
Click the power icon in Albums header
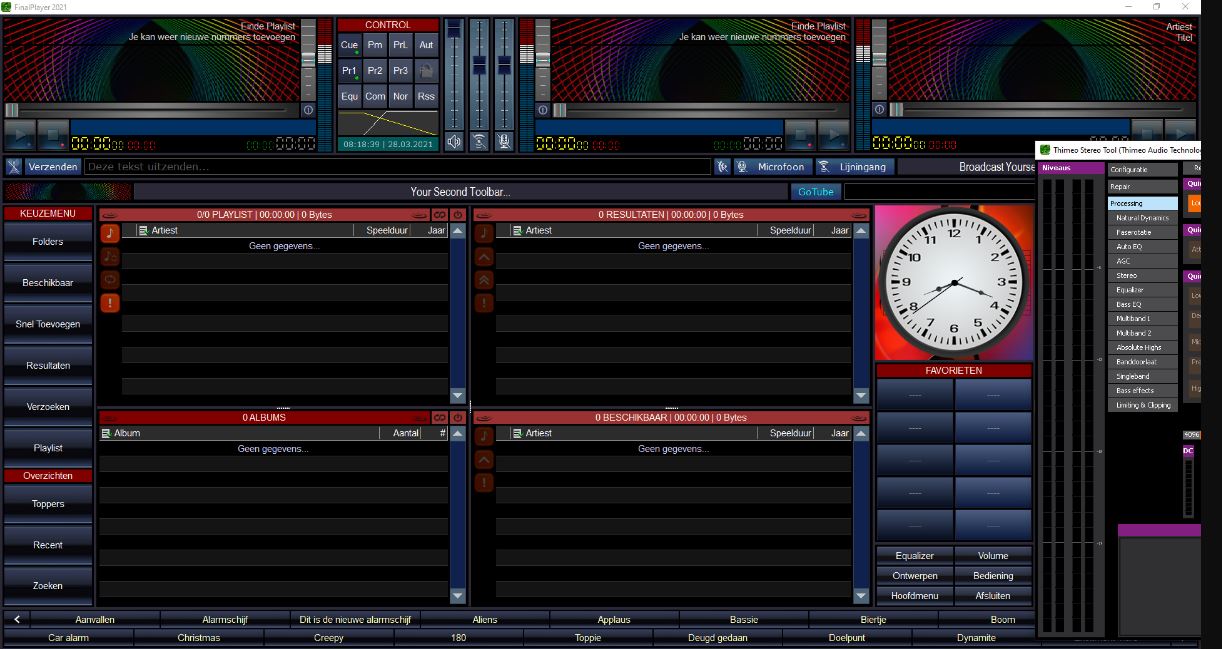point(458,418)
